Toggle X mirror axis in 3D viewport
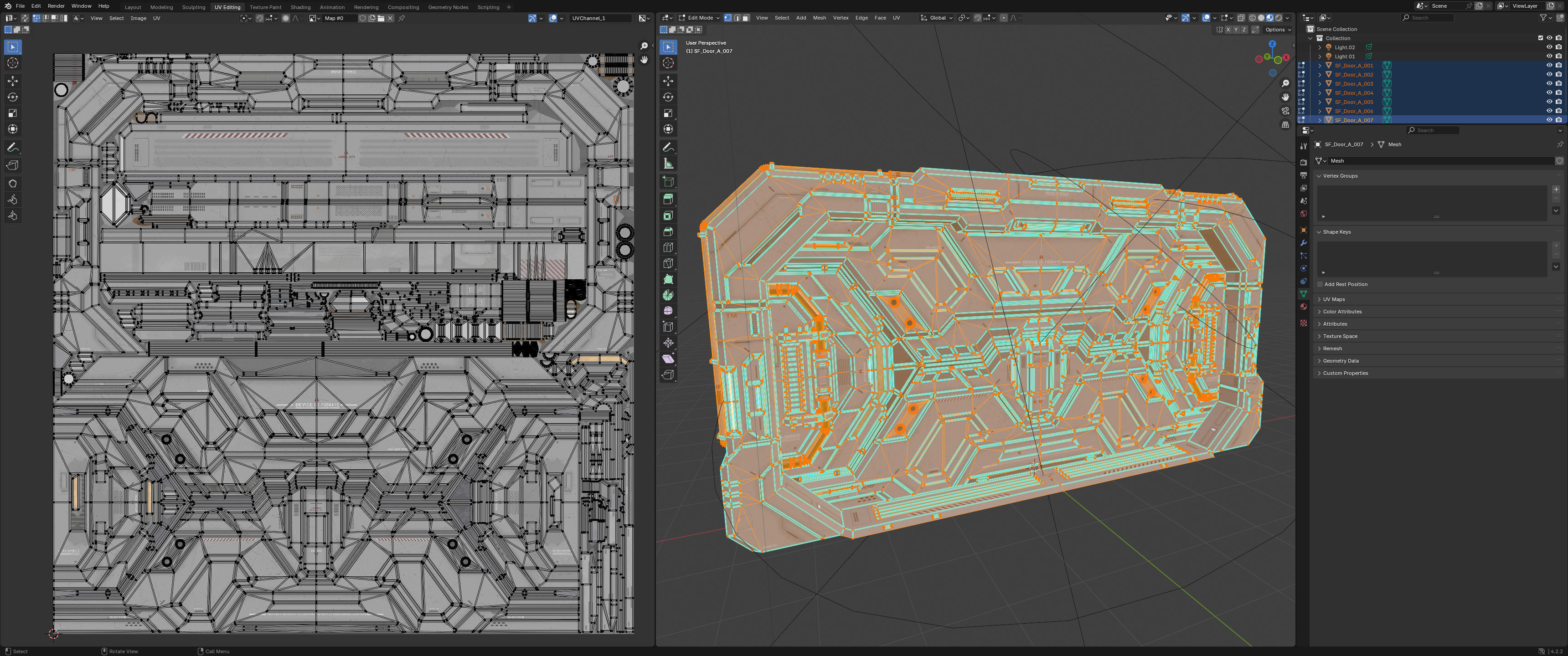1568x656 pixels. pos(1228,29)
